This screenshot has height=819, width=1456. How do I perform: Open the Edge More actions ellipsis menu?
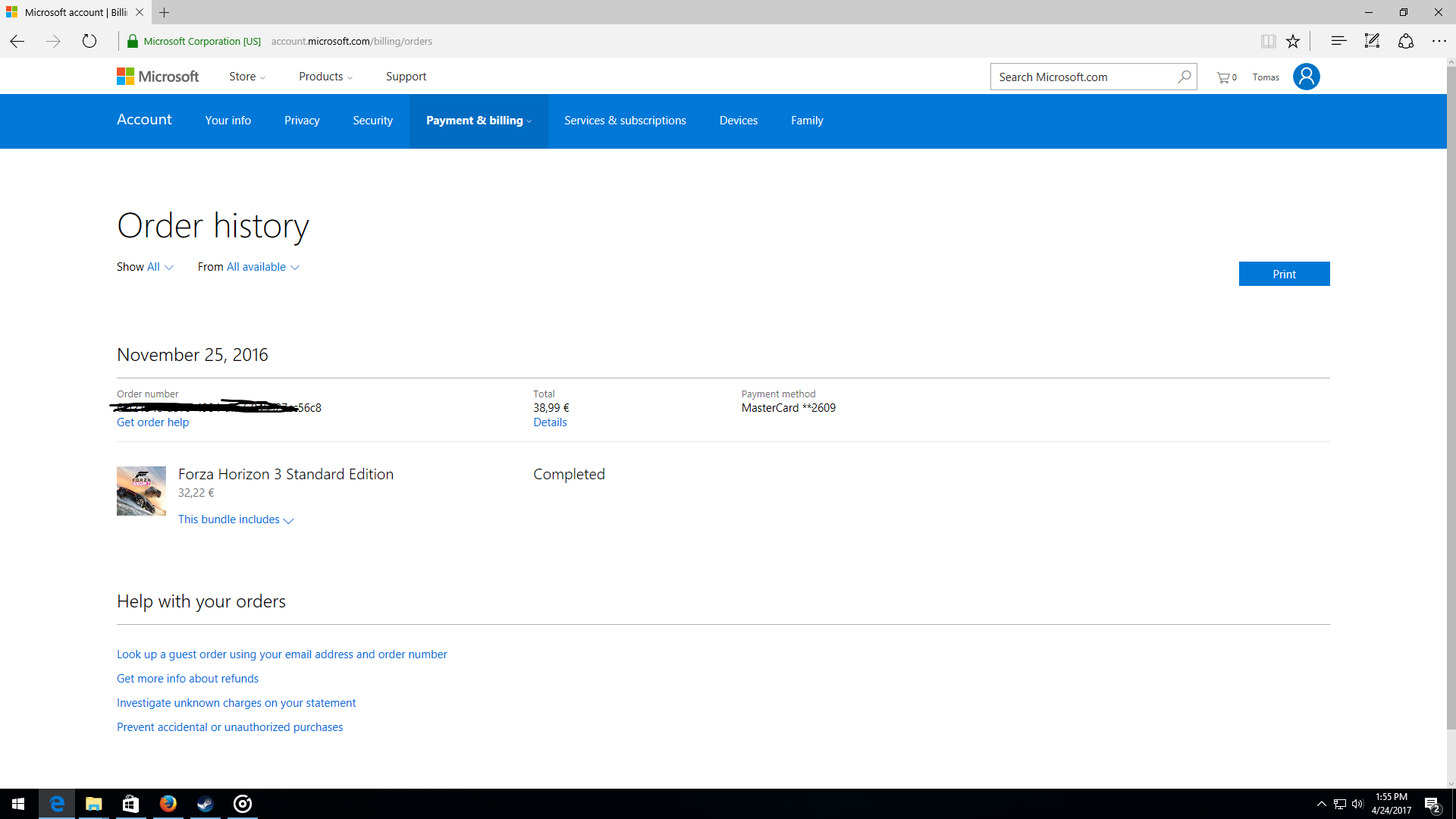coord(1439,41)
